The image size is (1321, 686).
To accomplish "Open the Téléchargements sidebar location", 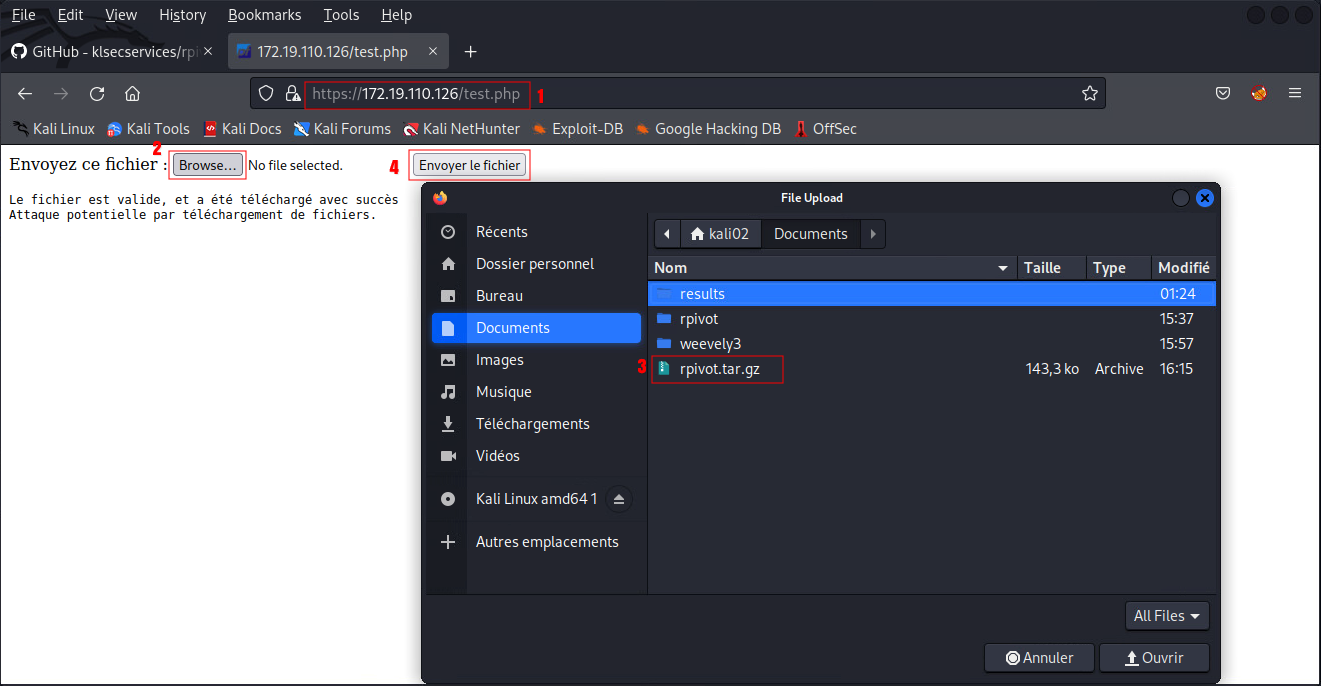I will 532,424.
